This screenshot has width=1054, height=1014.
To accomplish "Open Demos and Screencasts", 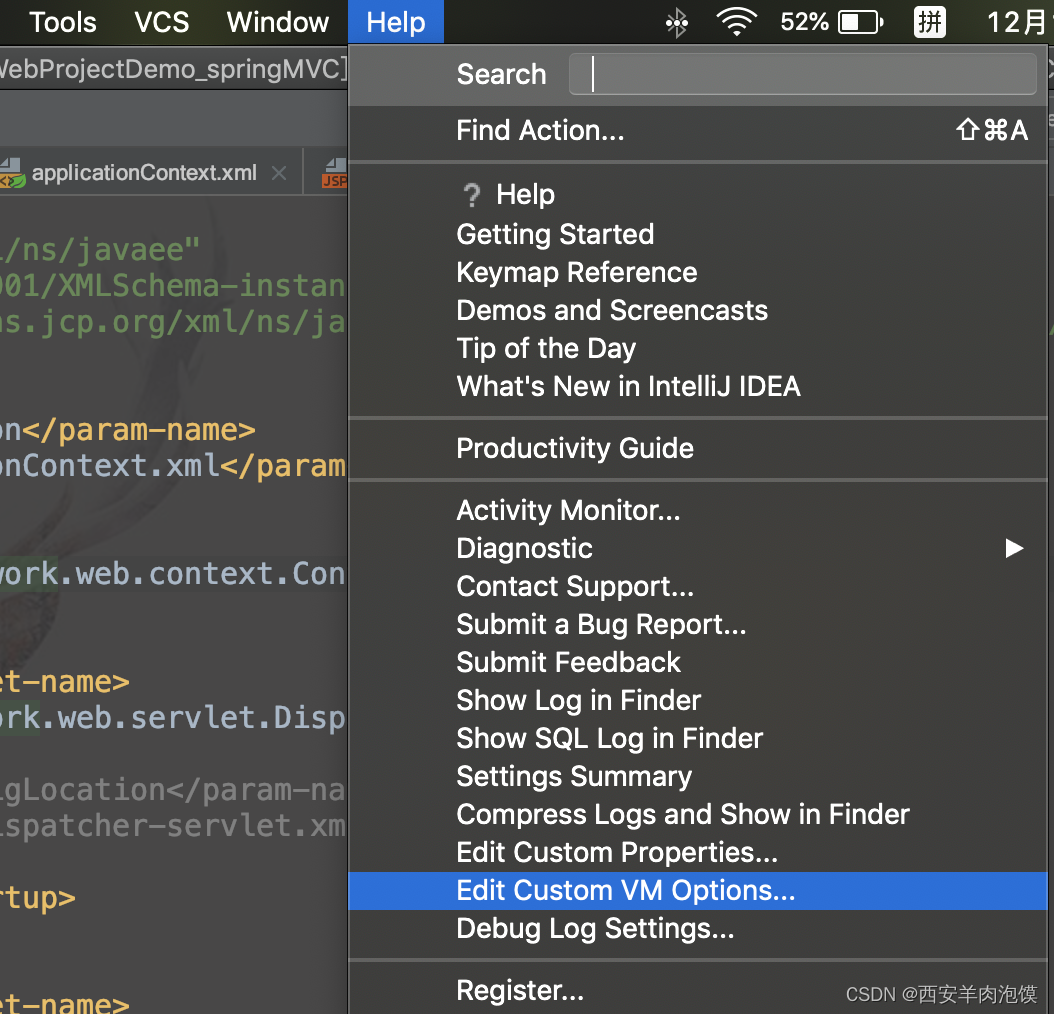I will 698,310.
